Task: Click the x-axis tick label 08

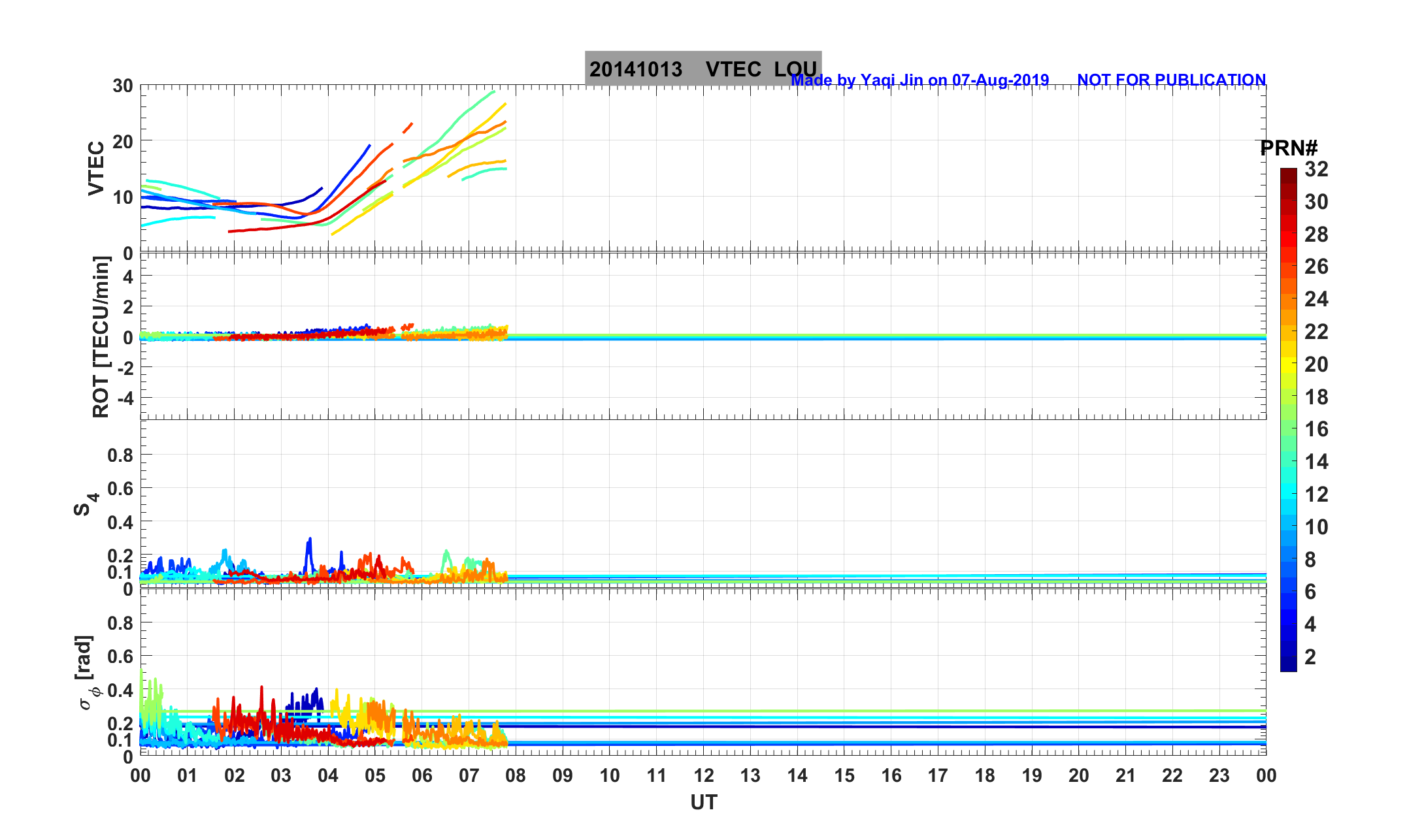Action: (516, 775)
